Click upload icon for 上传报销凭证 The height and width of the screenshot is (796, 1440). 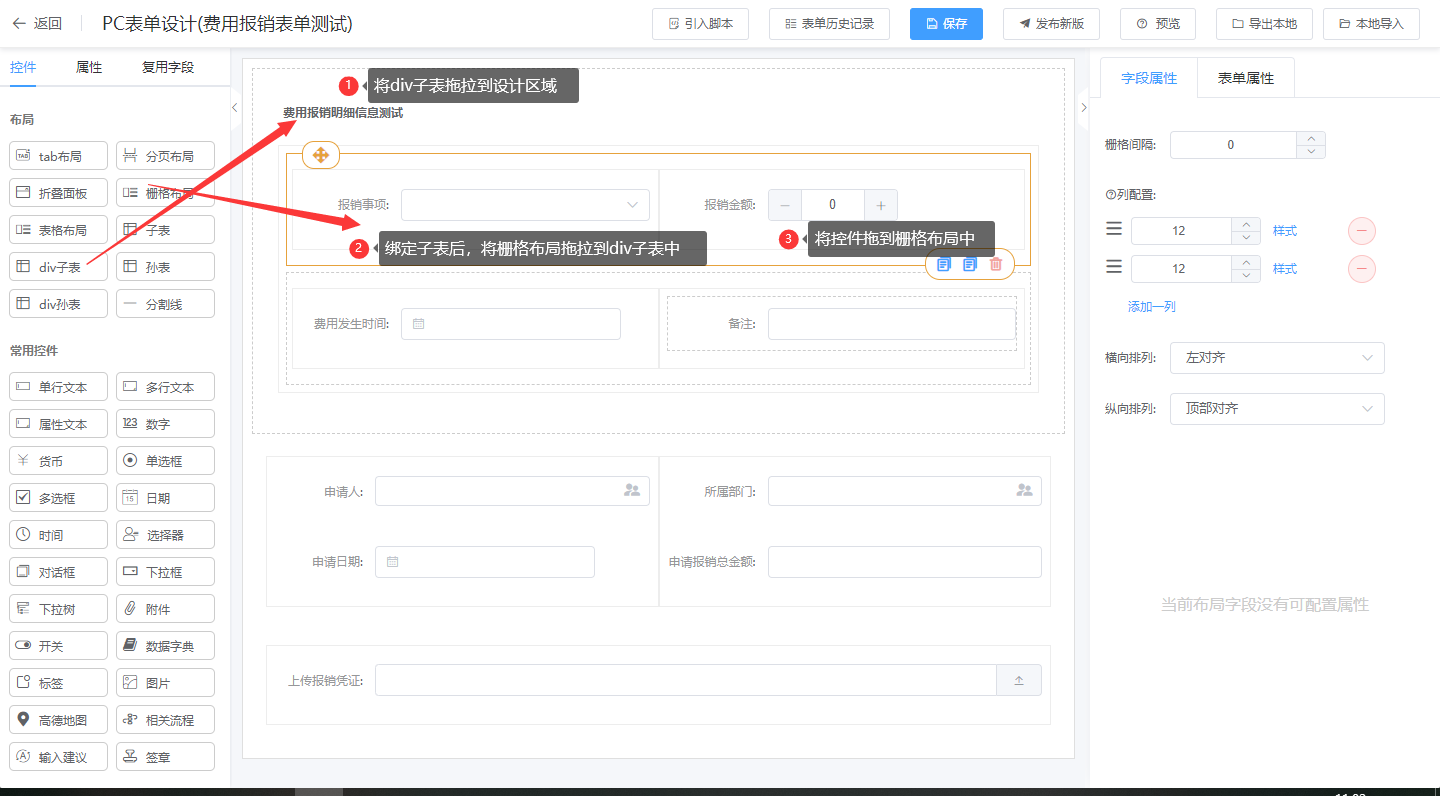tap(1019, 680)
